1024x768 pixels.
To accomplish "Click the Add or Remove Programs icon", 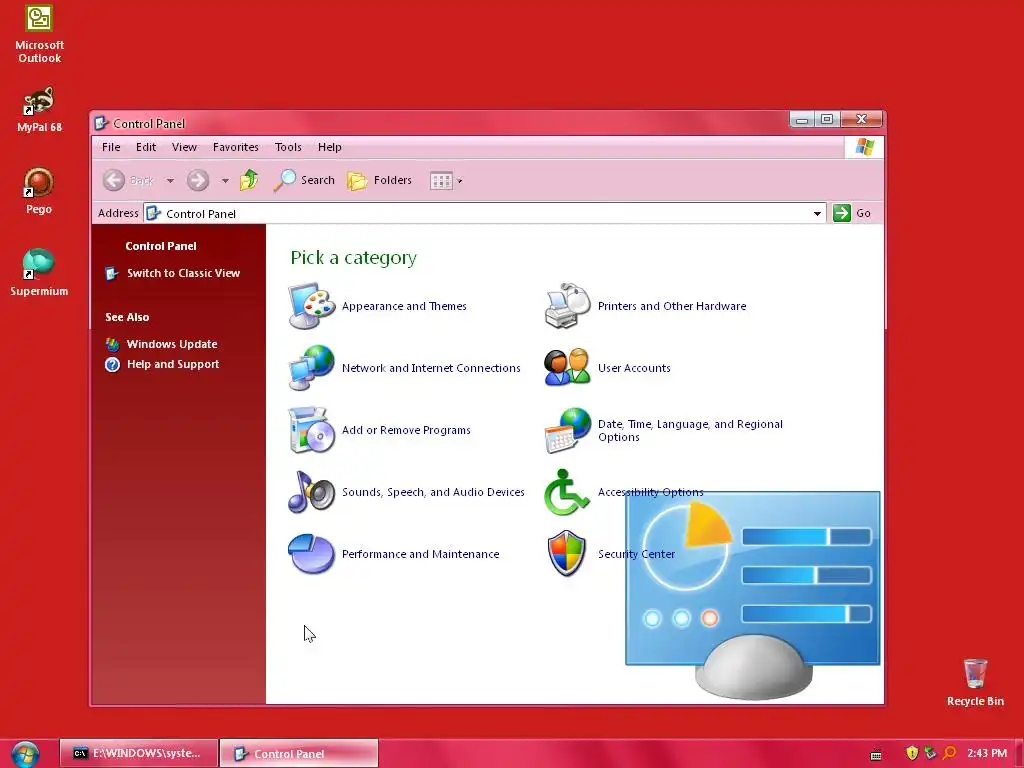I will tap(312, 430).
